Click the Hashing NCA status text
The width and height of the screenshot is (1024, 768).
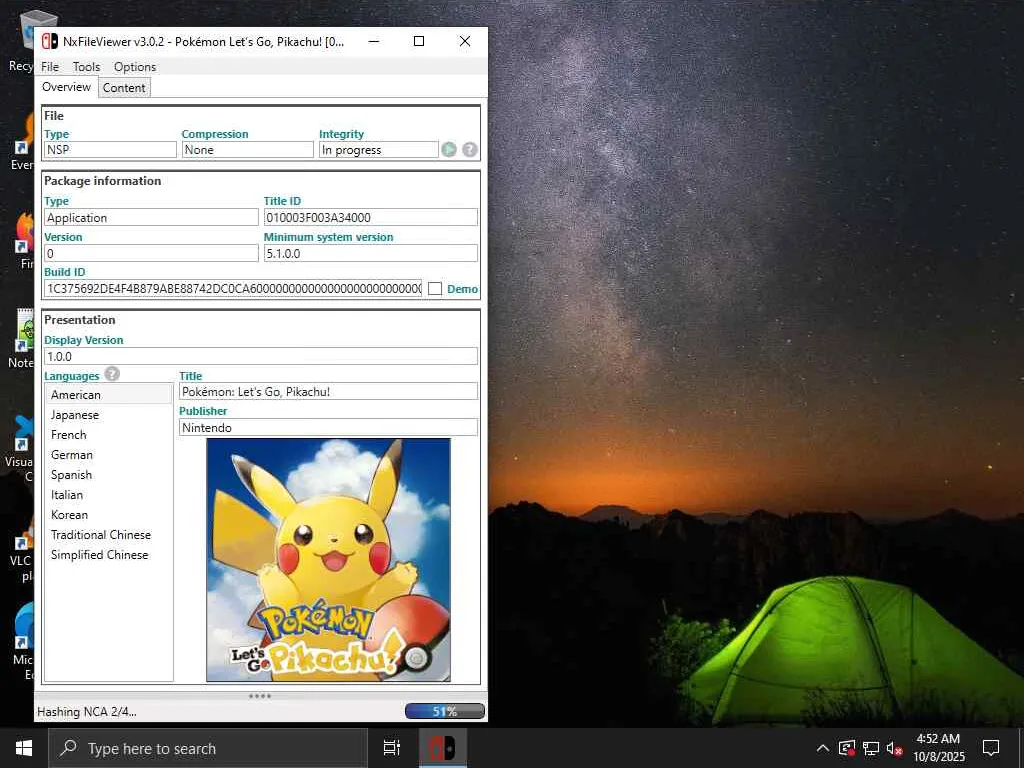(x=87, y=712)
